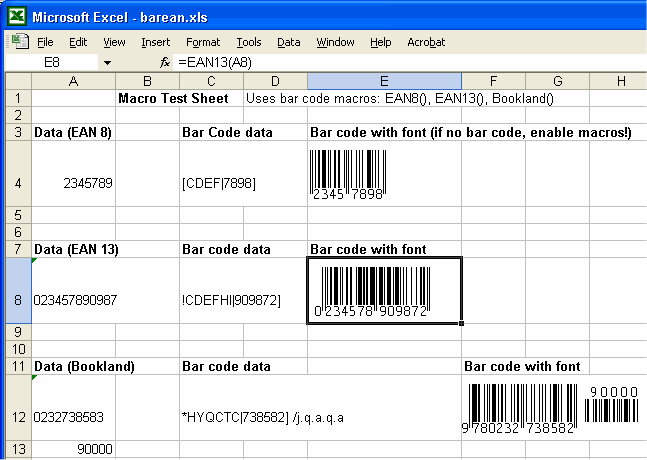Click 'Bar code data' cell in row 11
This screenshot has height=460, width=647.
tap(226, 366)
